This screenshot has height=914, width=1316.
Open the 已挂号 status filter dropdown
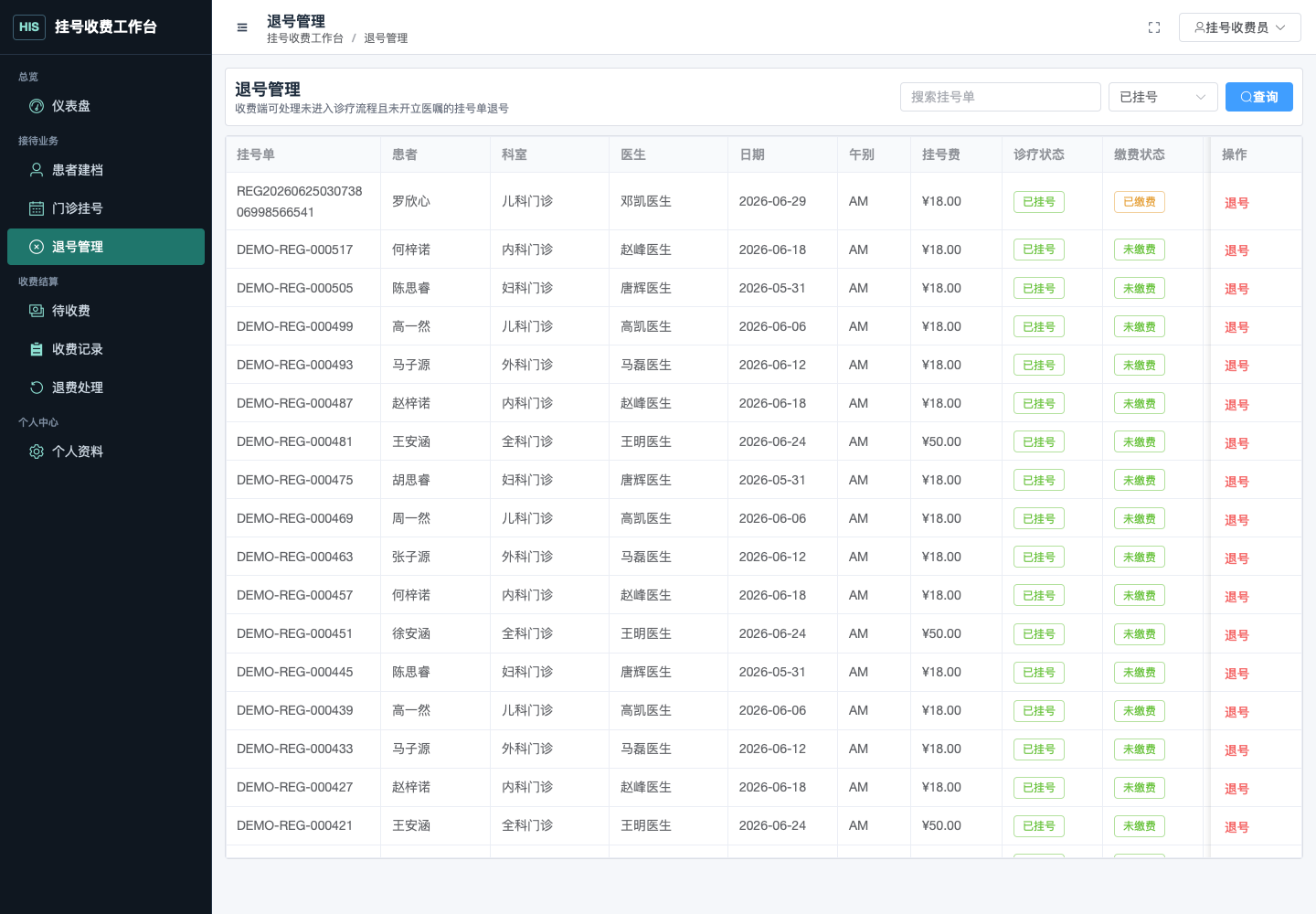(x=1163, y=97)
